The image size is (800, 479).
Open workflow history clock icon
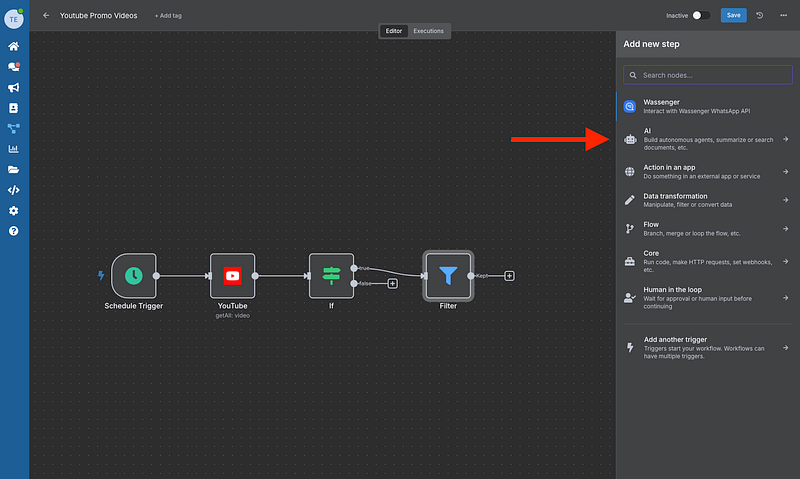[x=760, y=16]
